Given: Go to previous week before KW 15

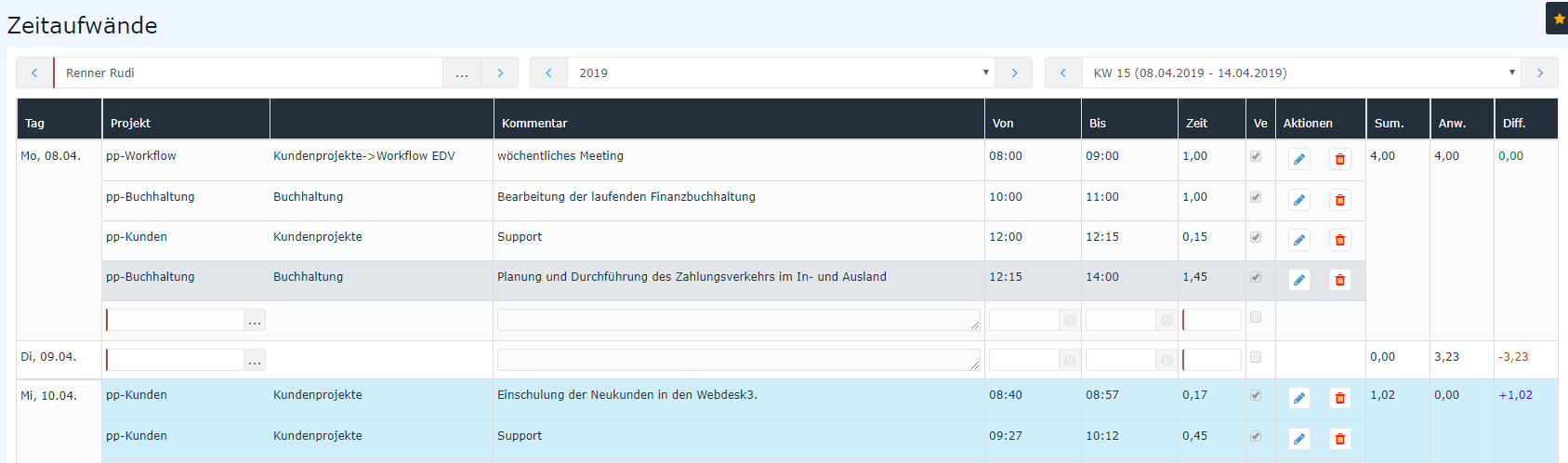Looking at the screenshot, I should (x=1063, y=73).
